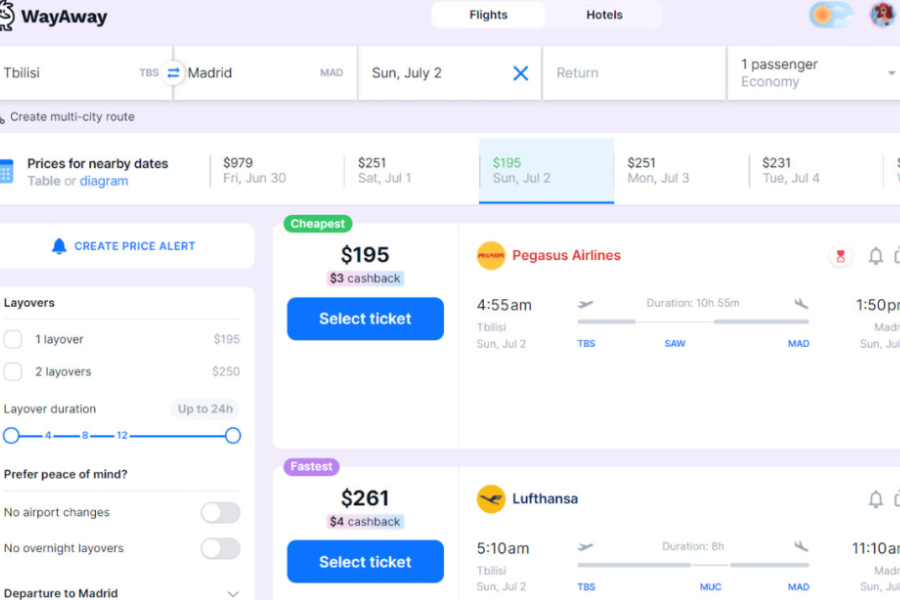Viewport: 900px width, 600px height.
Task: Click the Pegasus Airlines logo
Action: tap(491, 256)
